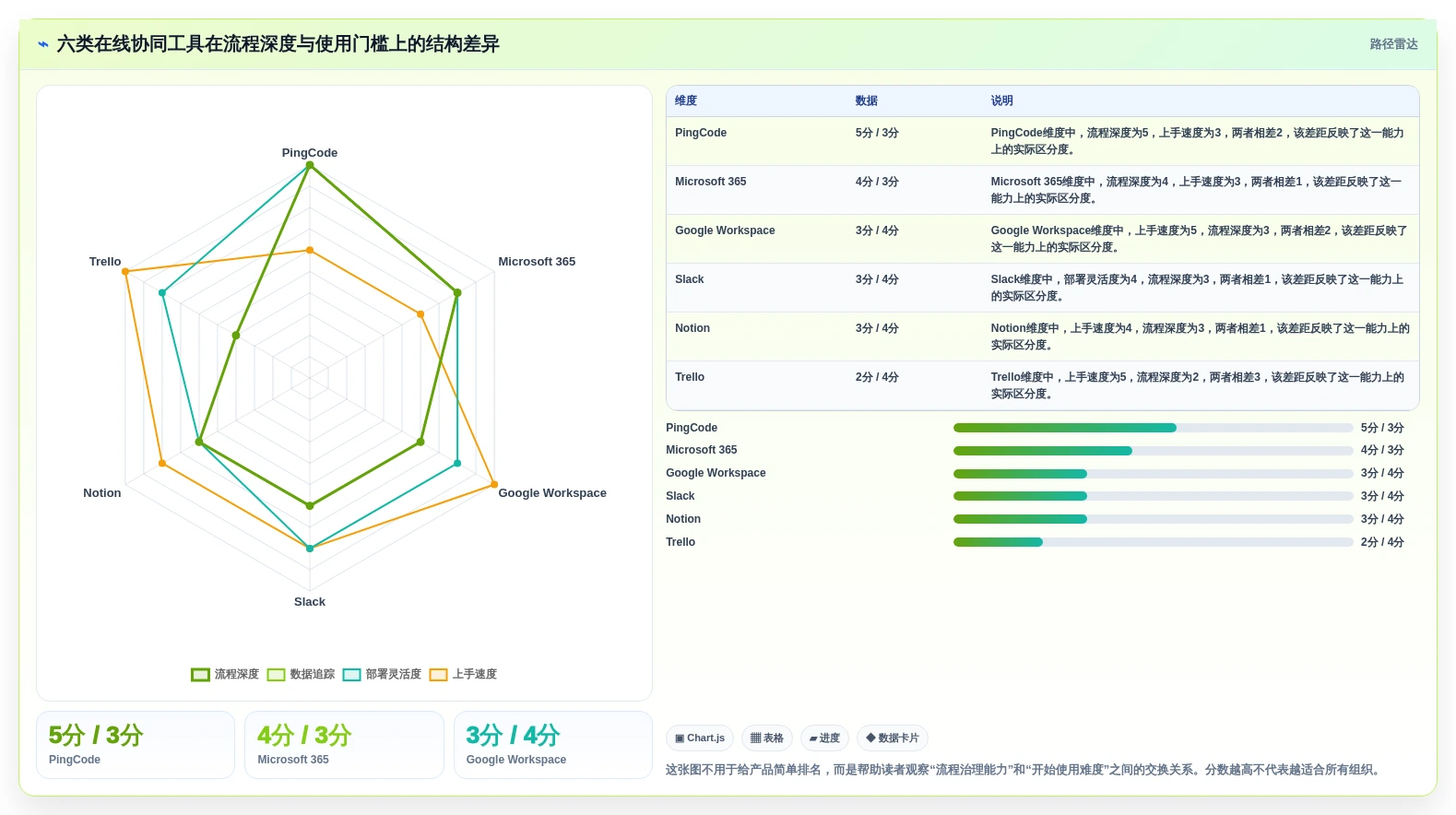Screen dimensions: 1456x815
Task: Click the Trello radar axis label
Action: [105, 262]
